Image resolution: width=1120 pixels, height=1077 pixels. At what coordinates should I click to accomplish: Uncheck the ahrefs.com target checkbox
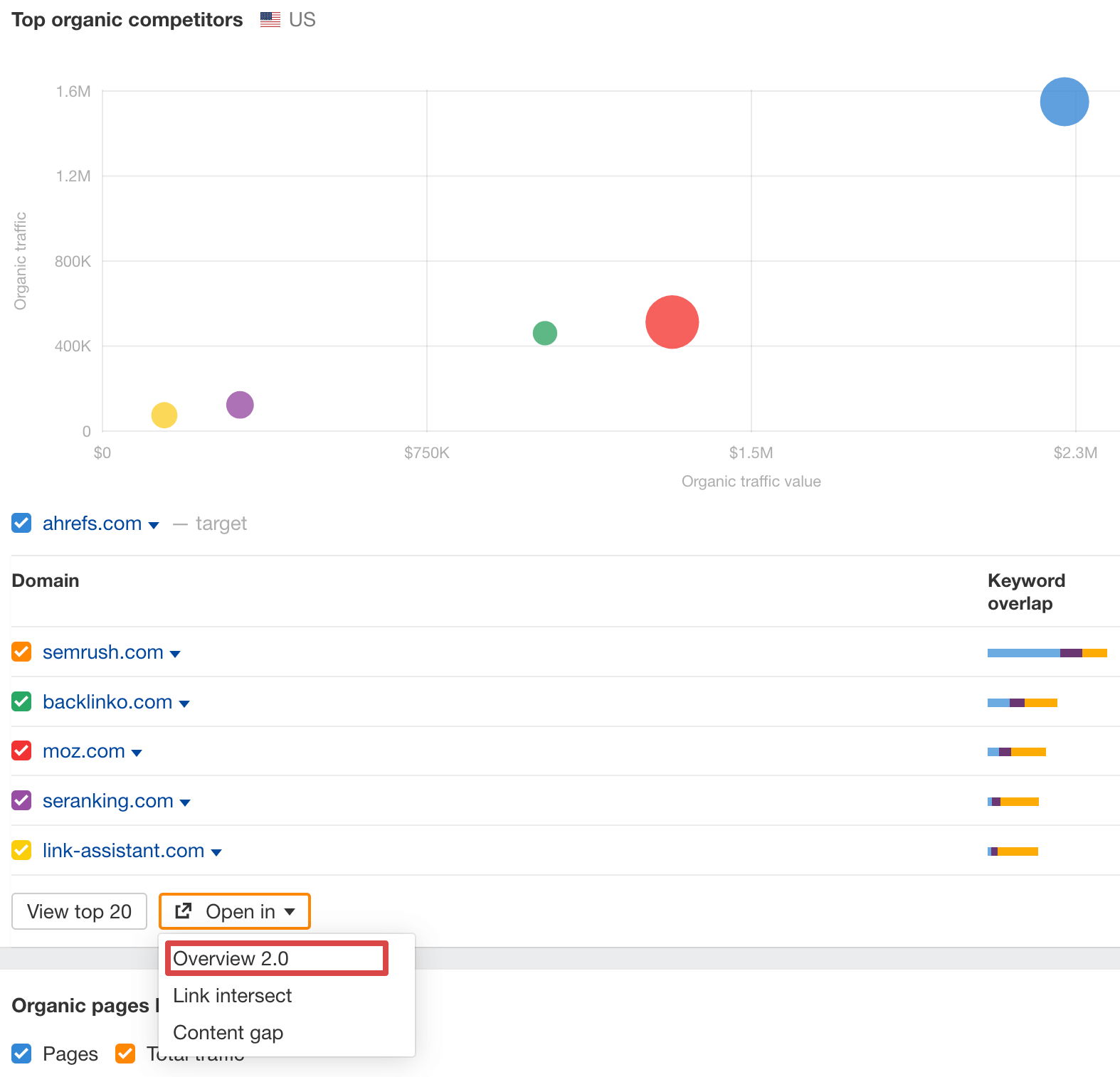(21, 523)
